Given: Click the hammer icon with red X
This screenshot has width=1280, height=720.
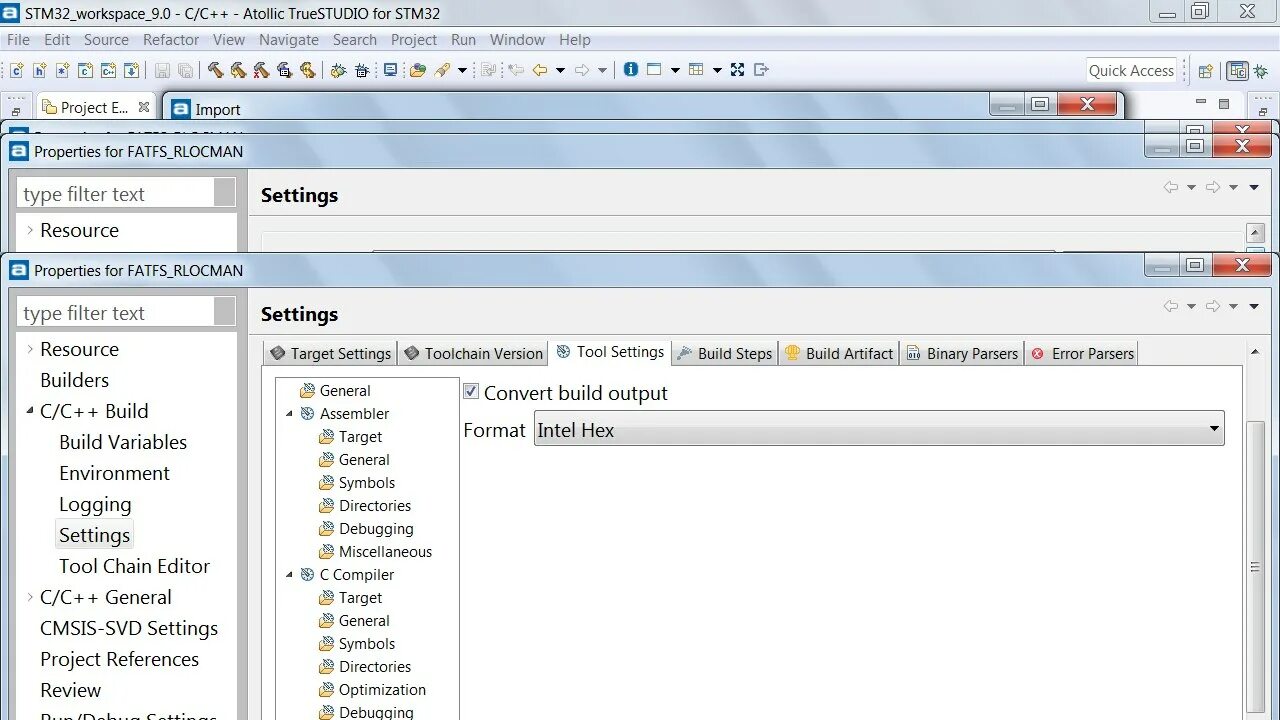Looking at the screenshot, I should pos(261,70).
